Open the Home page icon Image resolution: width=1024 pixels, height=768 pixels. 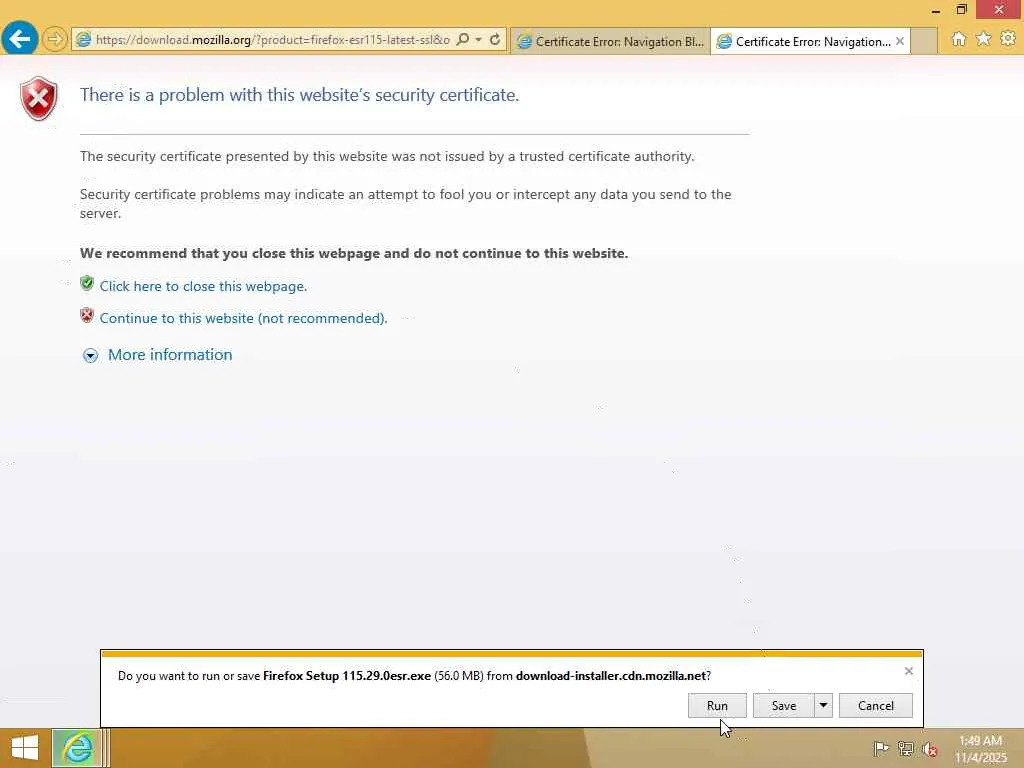[x=958, y=39]
